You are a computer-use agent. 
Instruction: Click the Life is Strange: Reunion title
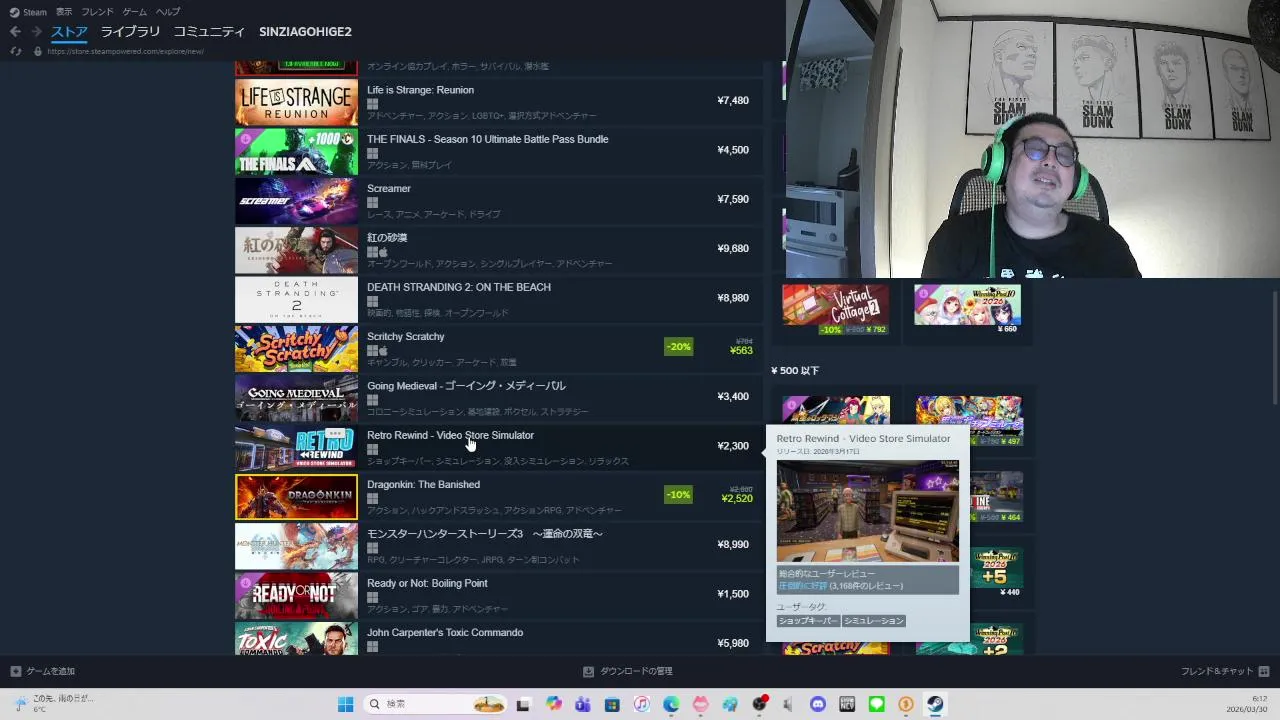(420, 90)
